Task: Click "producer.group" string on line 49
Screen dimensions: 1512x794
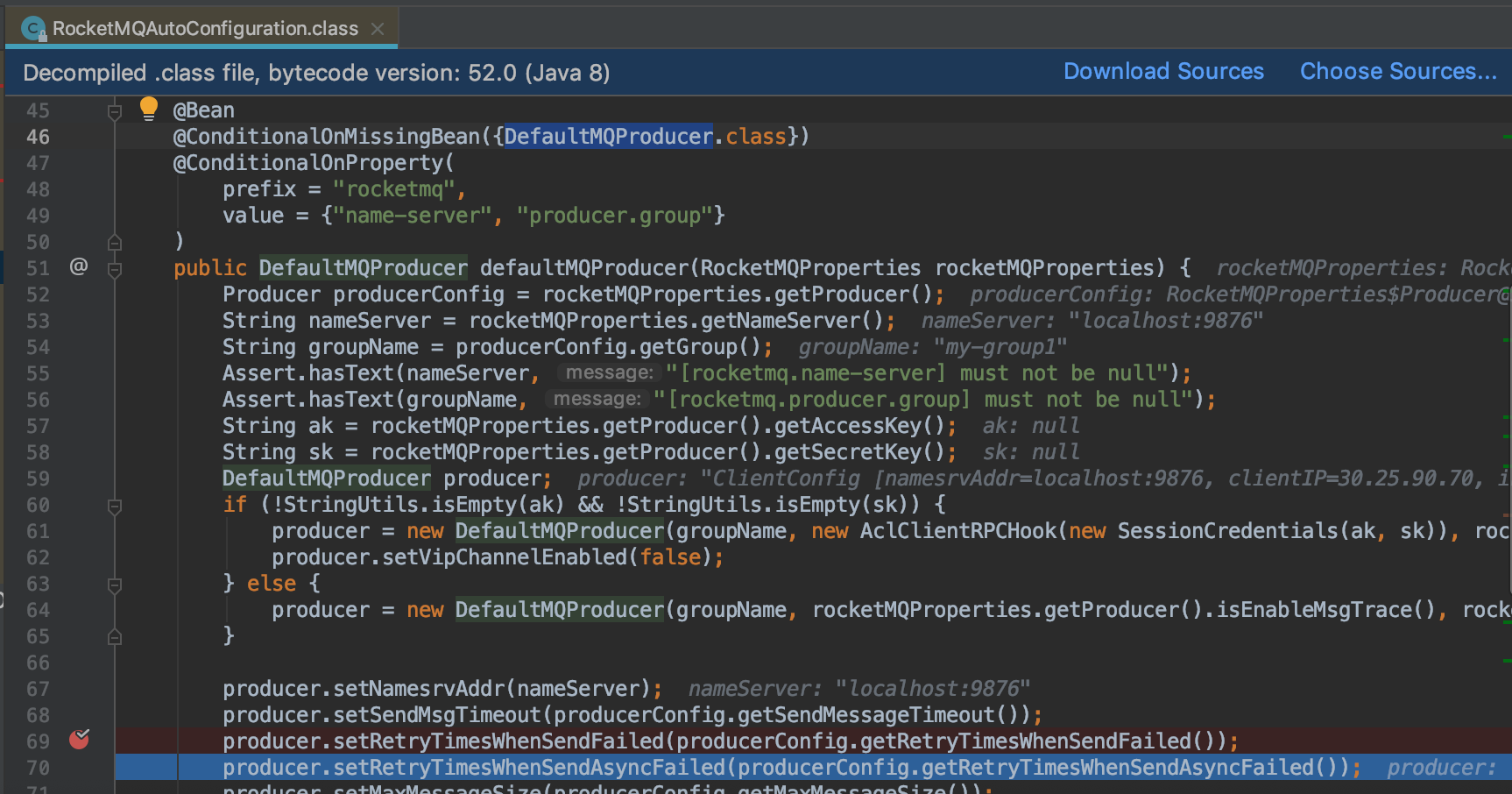Action: pos(614,216)
